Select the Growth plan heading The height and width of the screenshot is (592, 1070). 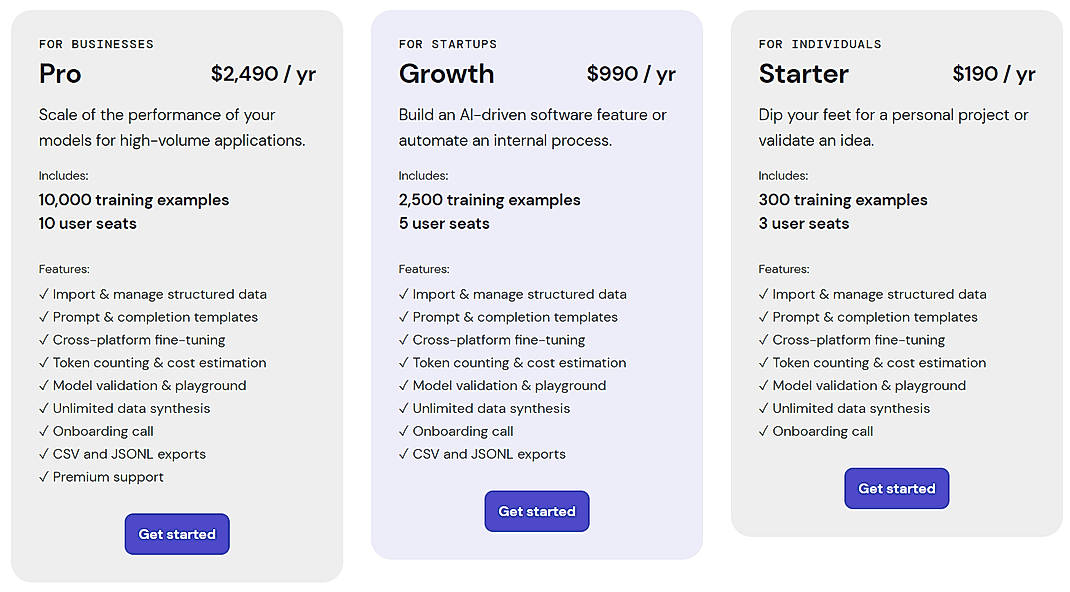pos(446,74)
